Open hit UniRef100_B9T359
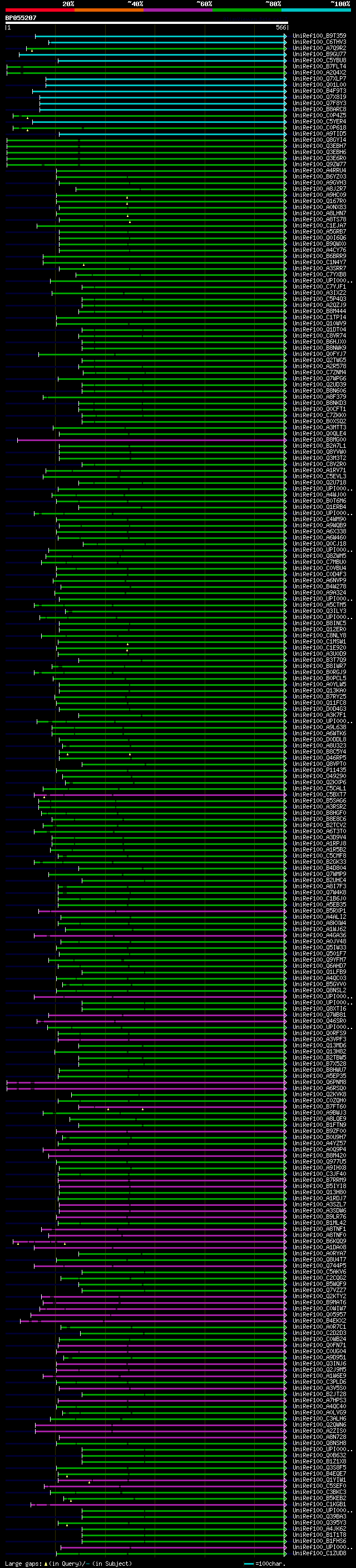The image size is (356, 1568). 319,36
